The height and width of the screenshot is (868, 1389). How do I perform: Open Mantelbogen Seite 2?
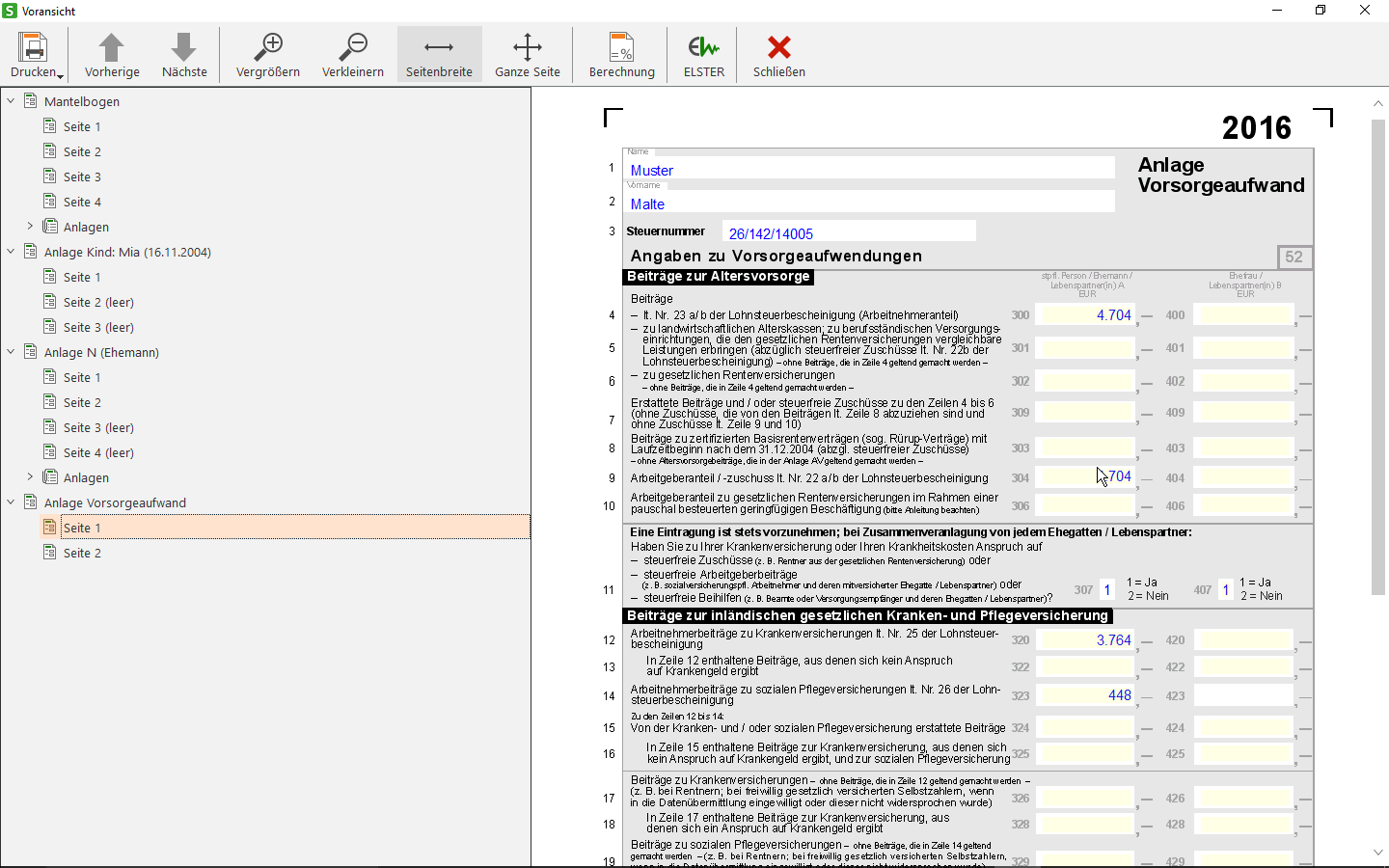tap(82, 151)
